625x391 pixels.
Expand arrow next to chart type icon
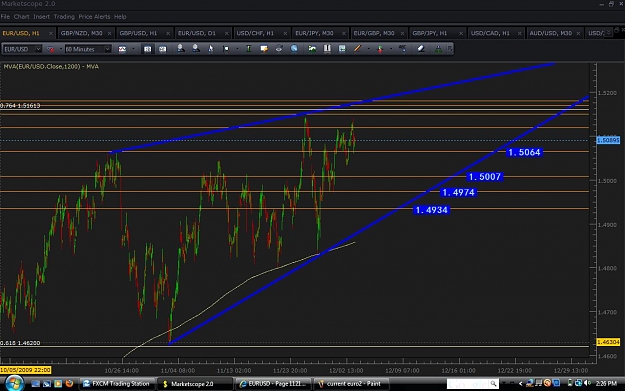(x=133, y=49)
